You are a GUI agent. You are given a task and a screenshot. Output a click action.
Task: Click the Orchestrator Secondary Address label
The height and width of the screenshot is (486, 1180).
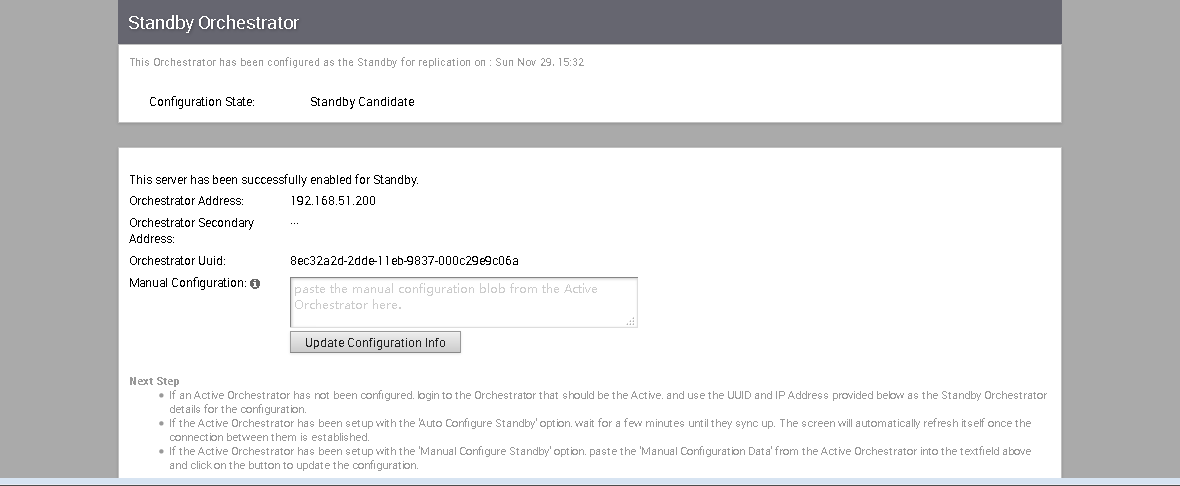(191, 231)
